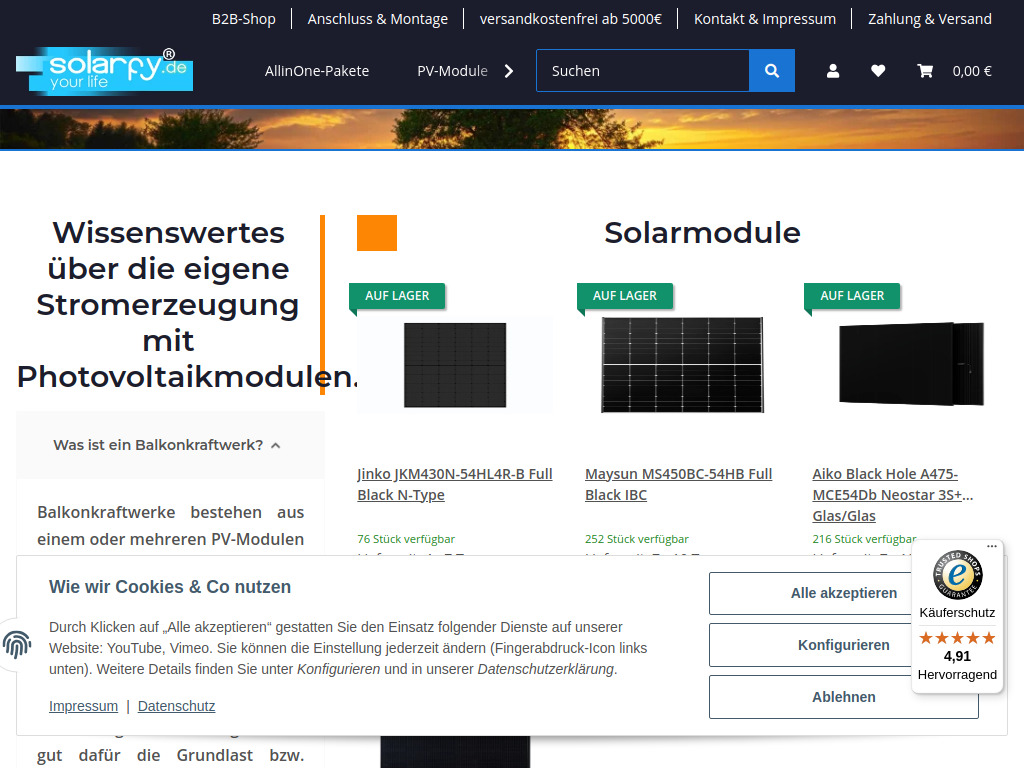Expand the PV-Module submenu chevron
This screenshot has height=768, width=1024.
tap(508, 71)
